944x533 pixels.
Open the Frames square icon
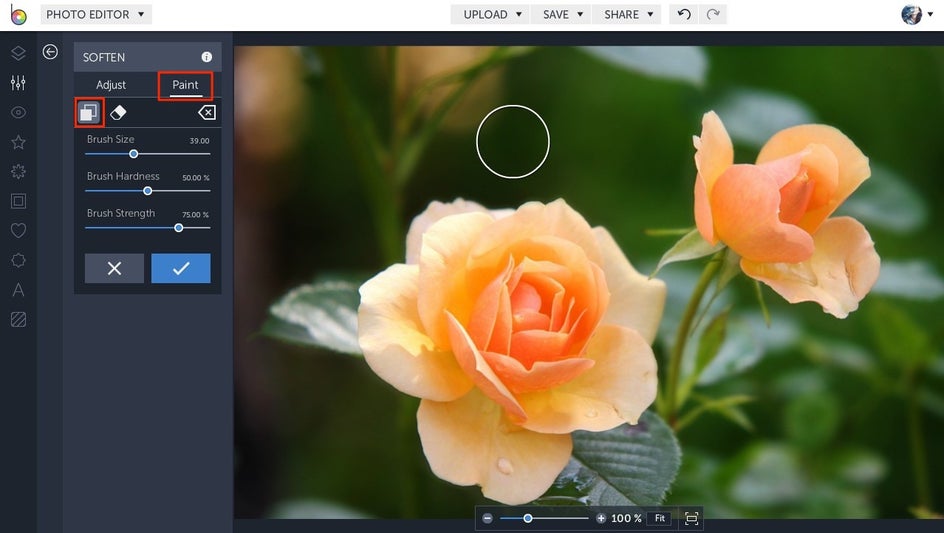pyautogui.click(x=18, y=201)
